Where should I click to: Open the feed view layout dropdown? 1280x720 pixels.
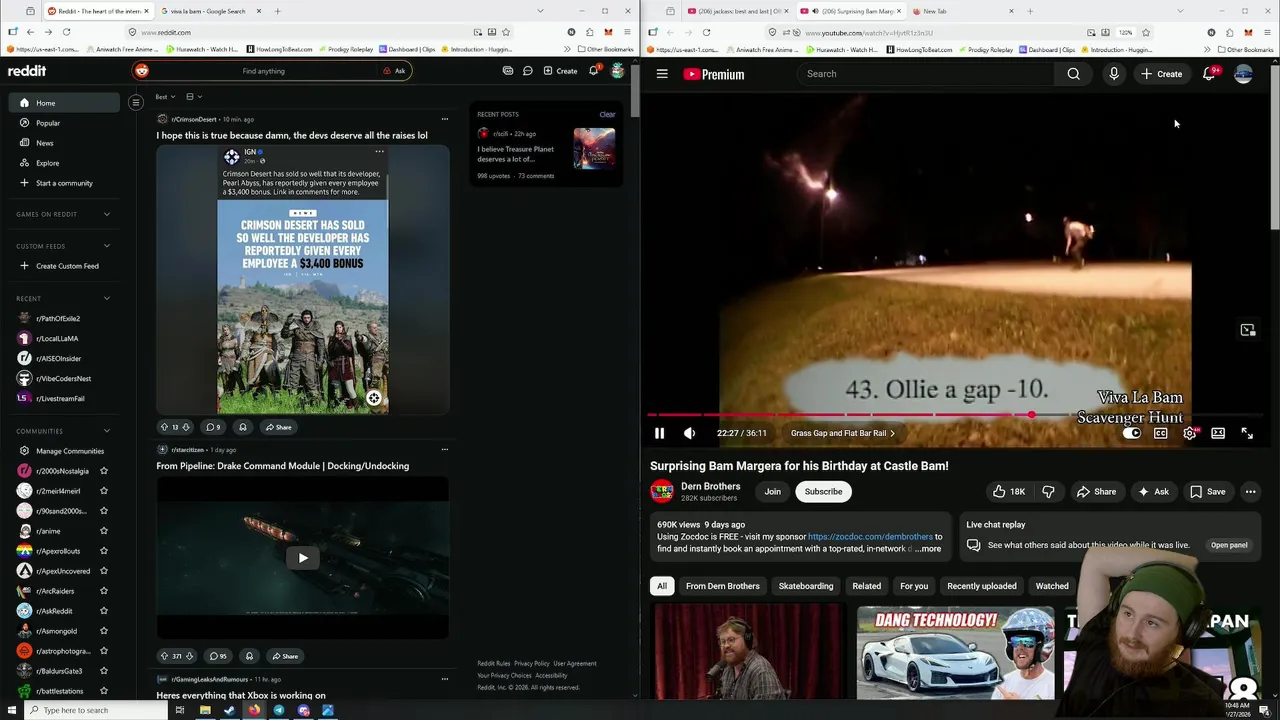click(x=193, y=97)
